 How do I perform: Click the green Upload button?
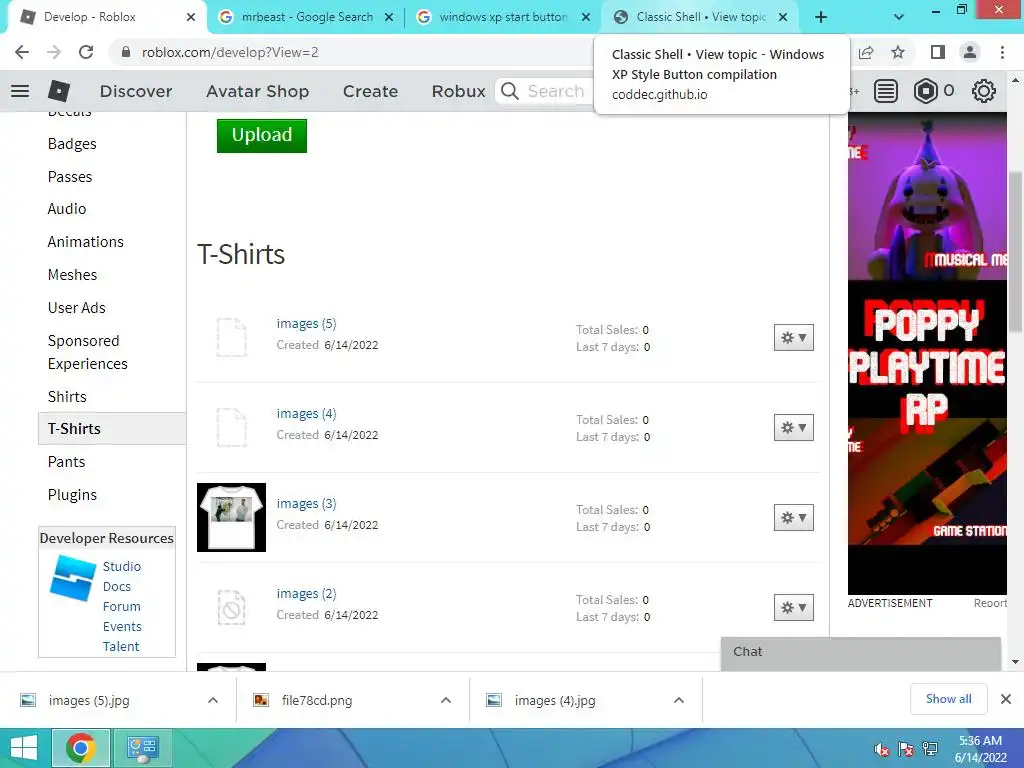tap(262, 135)
